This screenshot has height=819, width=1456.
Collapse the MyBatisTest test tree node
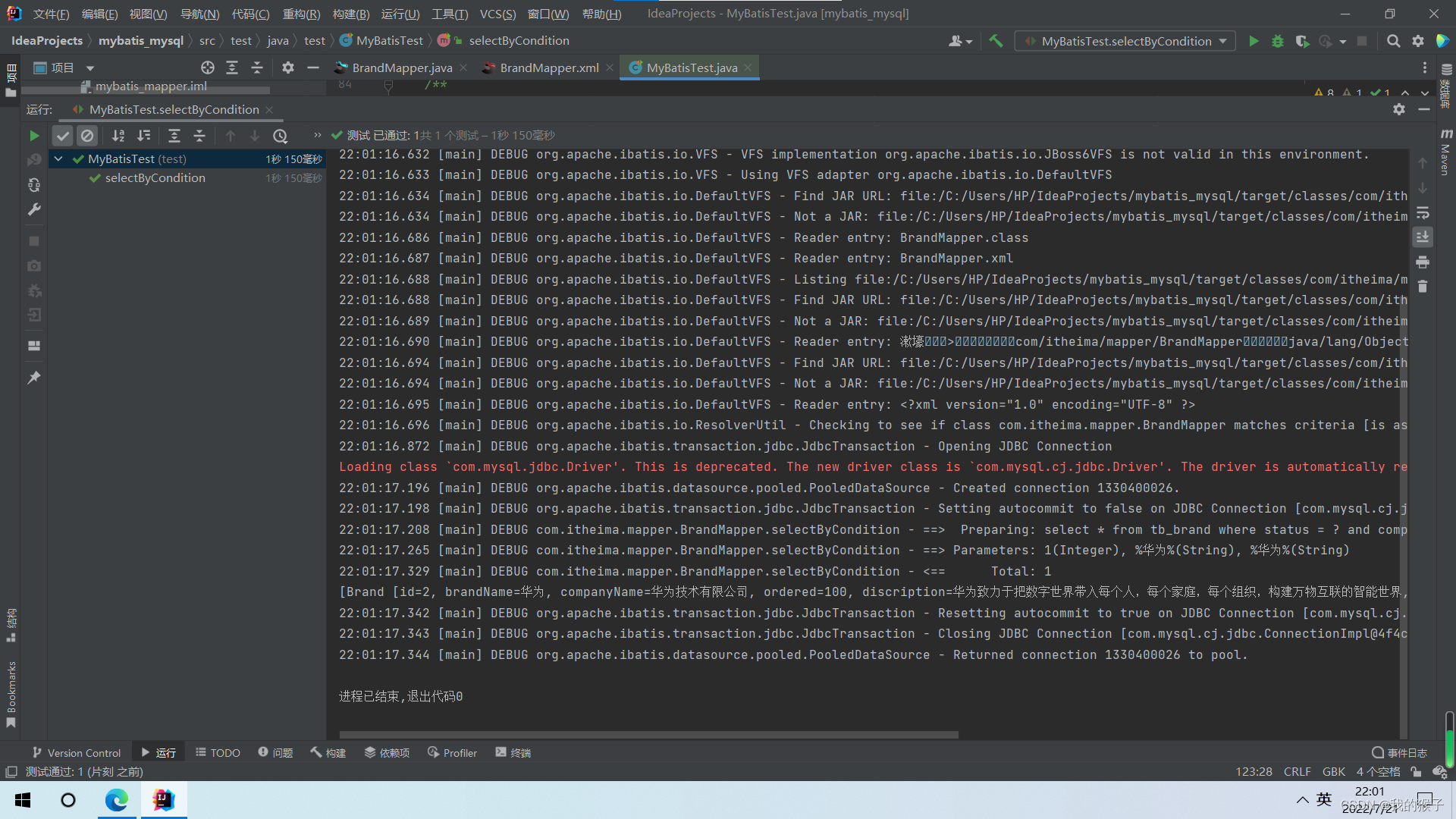[58, 158]
